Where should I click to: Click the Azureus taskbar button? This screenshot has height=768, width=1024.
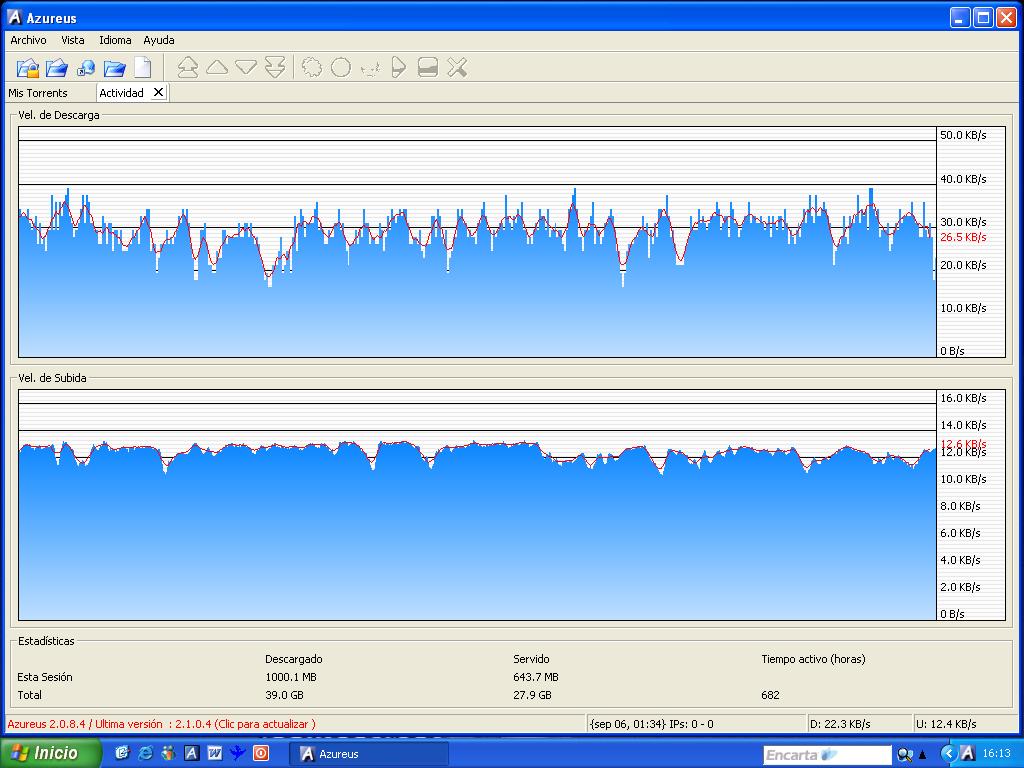coord(369,754)
